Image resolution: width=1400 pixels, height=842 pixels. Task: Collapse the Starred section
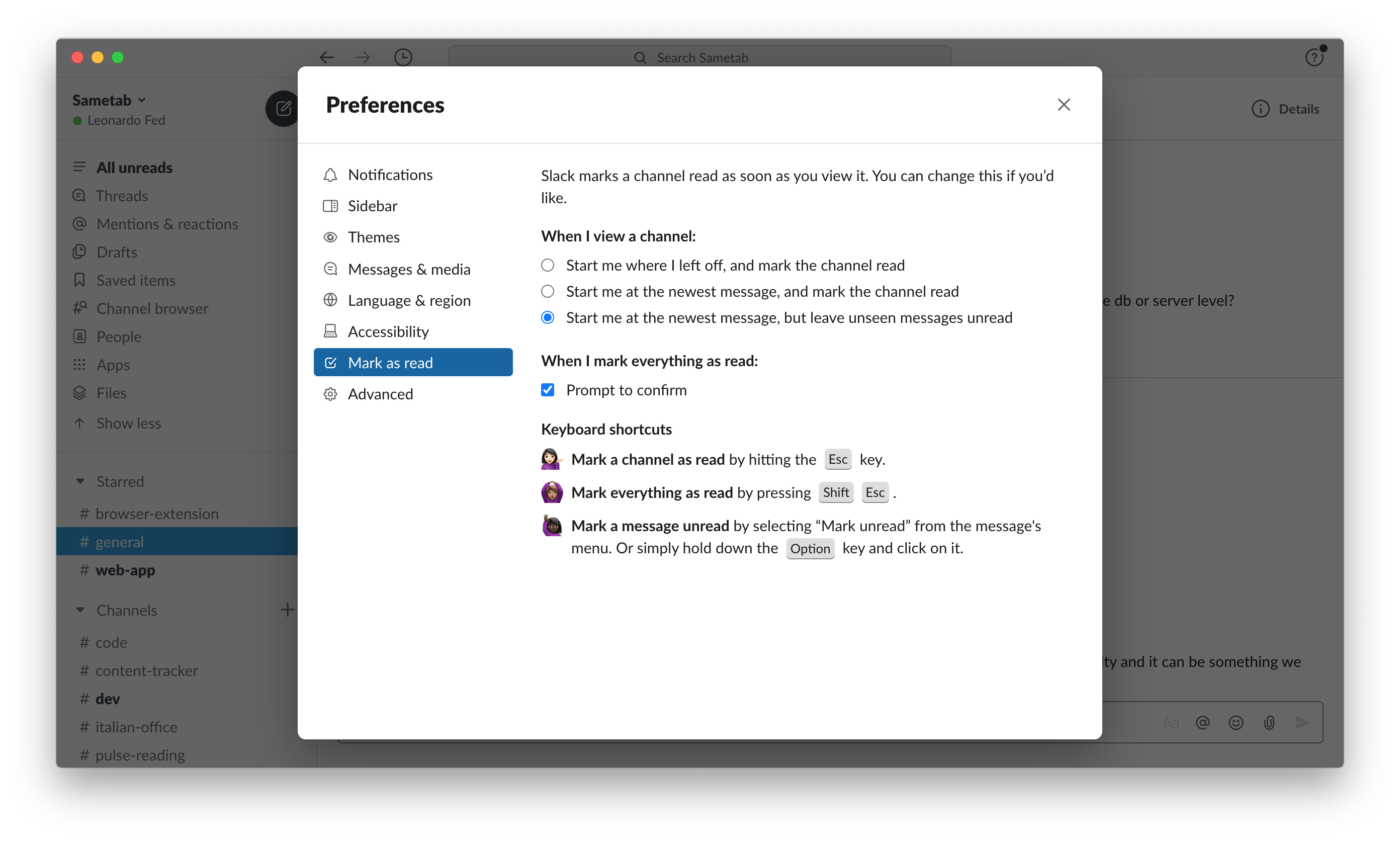point(80,482)
